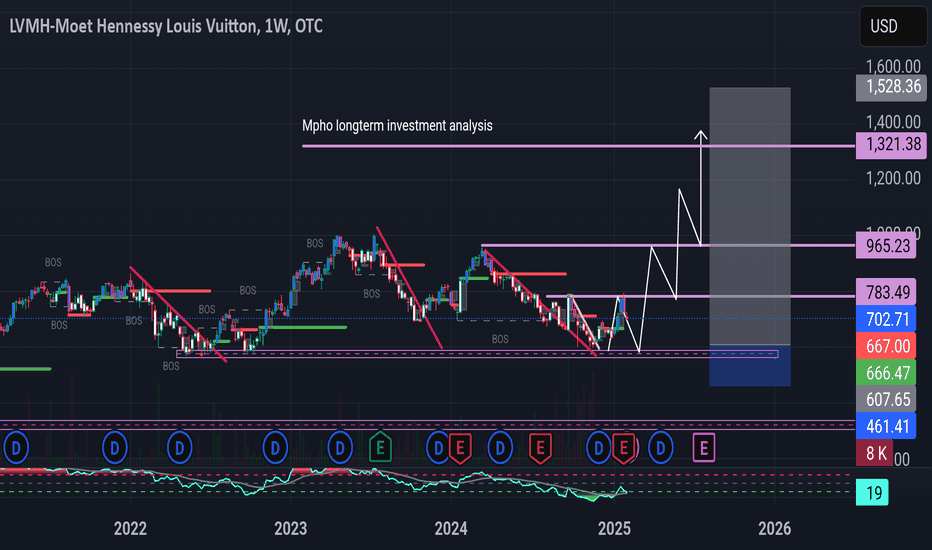This screenshot has width=932, height=550.
Task: Click the indicator value label 19
Action: (x=873, y=492)
